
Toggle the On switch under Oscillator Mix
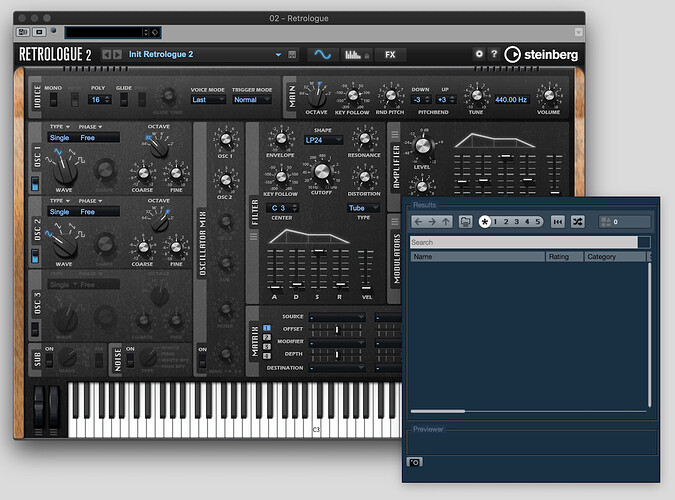[202, 362]
